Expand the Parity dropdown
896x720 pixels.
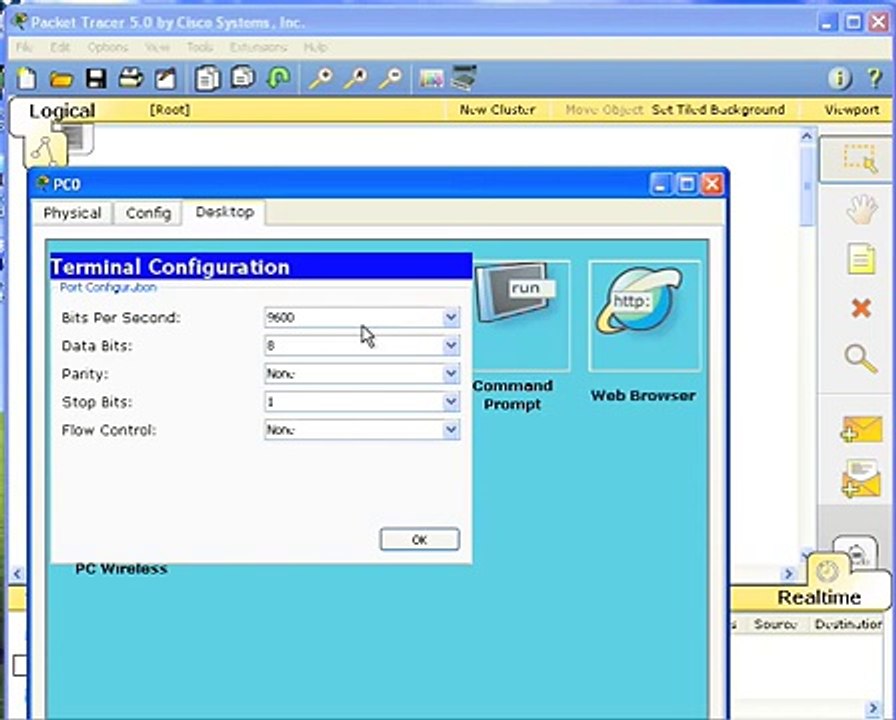[451, 373]
